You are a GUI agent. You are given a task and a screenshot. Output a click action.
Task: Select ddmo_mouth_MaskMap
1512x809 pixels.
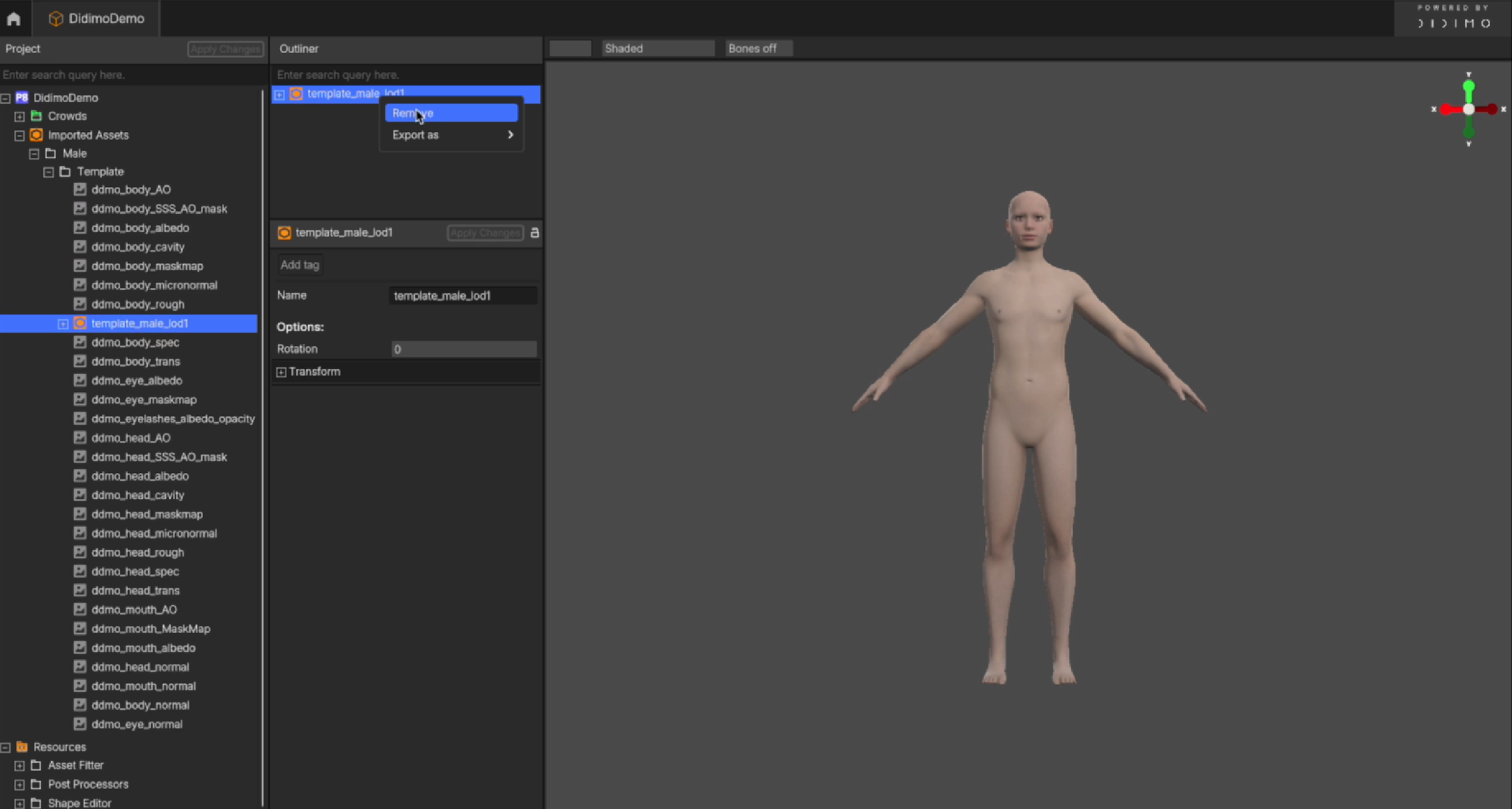[x=151, y=629]
